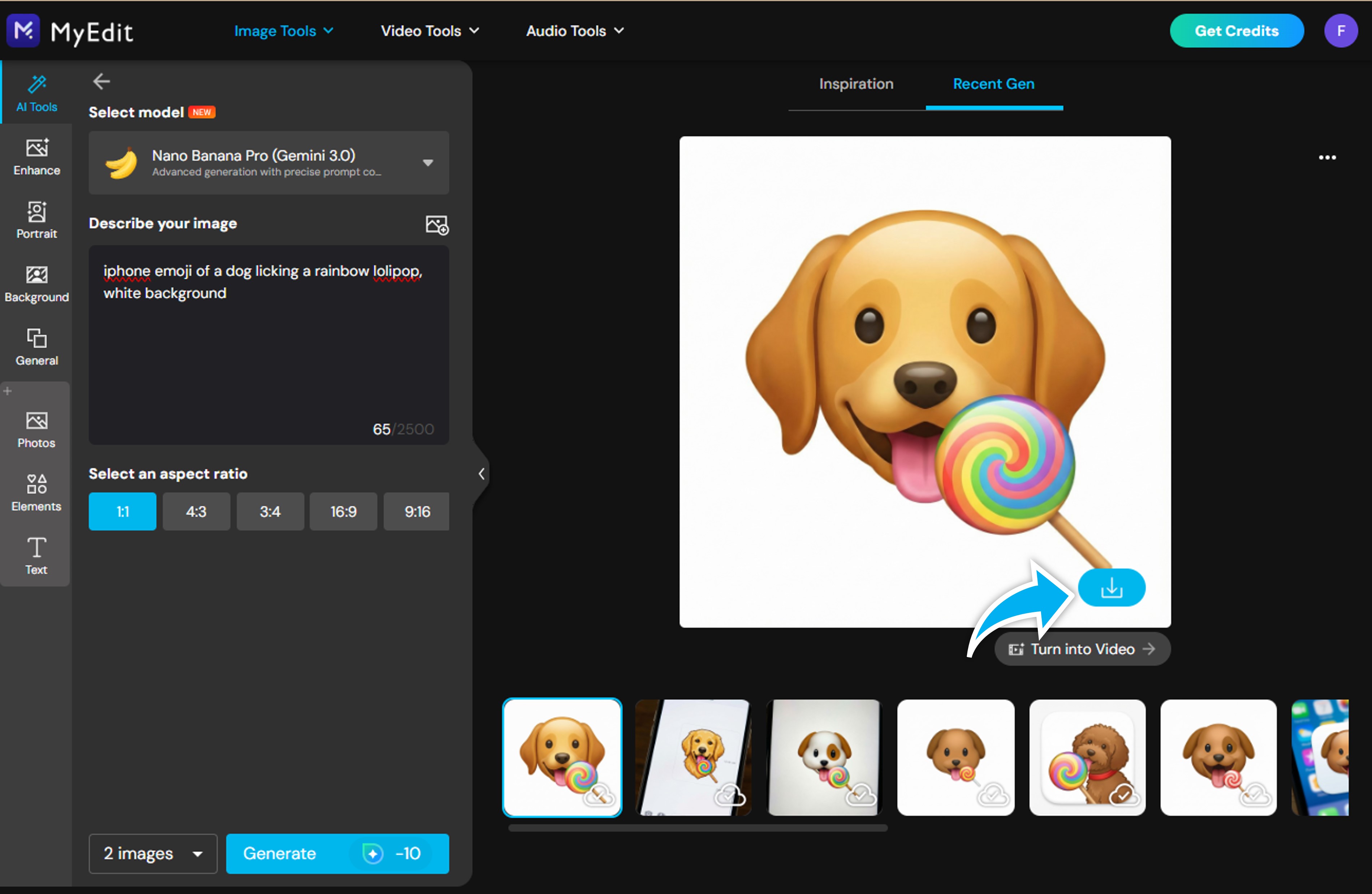
Task: Open the General tools icon
Action: (x=36, y=346)
